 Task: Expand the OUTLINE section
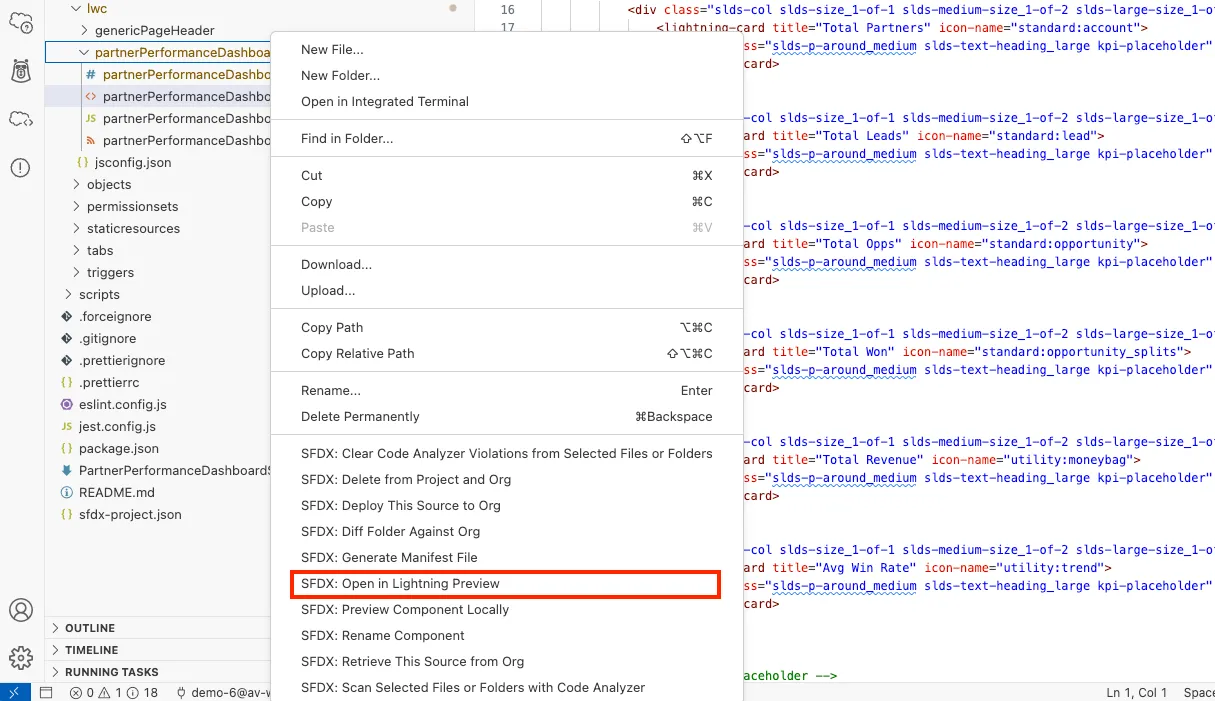pos(90,628)
